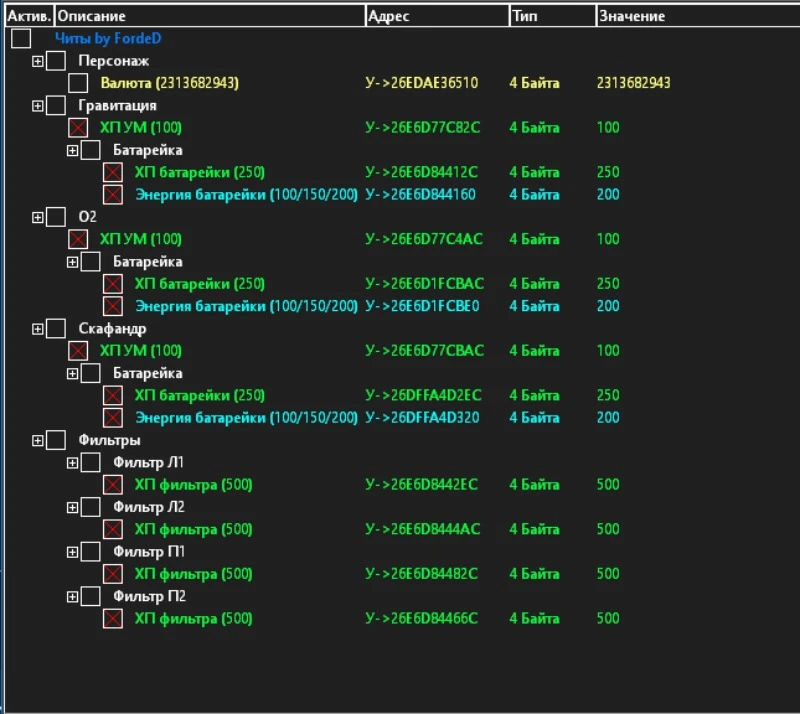800x714 pixels.
Task: Collapse the Фильтры group using its expander
Action: pyautogui.click(x=38, y=441)
